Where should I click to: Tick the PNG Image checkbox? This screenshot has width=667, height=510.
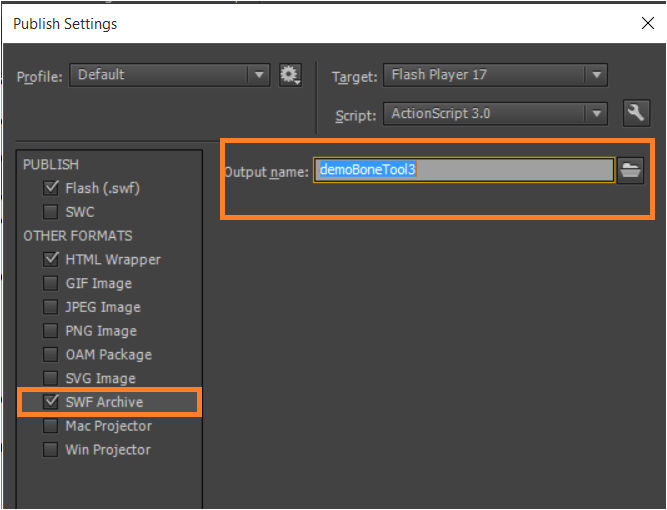[51, 331]
